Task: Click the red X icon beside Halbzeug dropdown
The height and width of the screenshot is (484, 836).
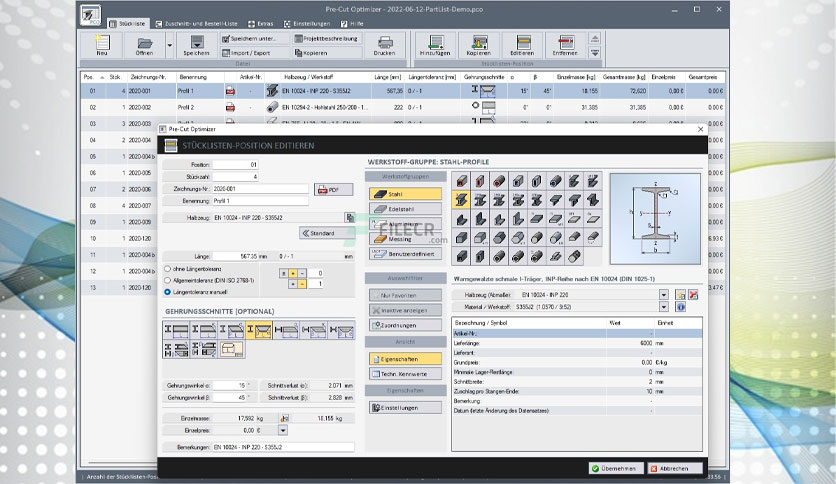Action: (x=693, y=295)
